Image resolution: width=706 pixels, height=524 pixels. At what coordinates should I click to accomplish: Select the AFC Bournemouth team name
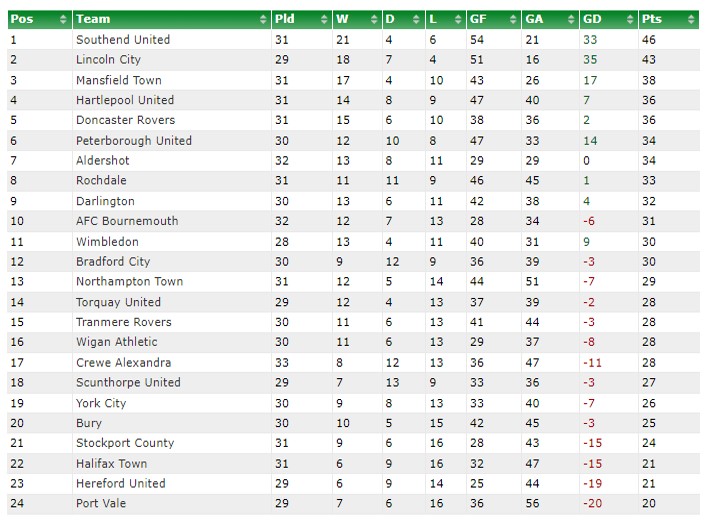tap(127, 221)
